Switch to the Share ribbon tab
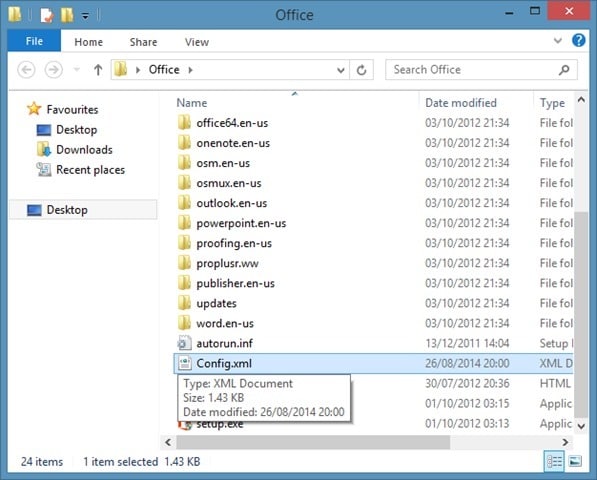The height and width of the screenshot is (480, 597). click(x=143, y=42)
